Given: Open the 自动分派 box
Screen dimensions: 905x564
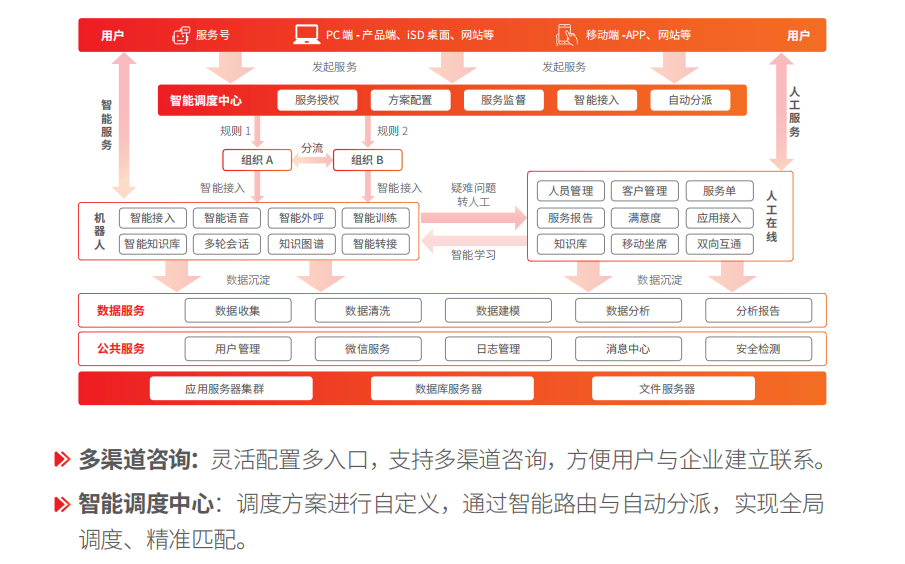Looking at the screenshot, I should click(690, 100).
